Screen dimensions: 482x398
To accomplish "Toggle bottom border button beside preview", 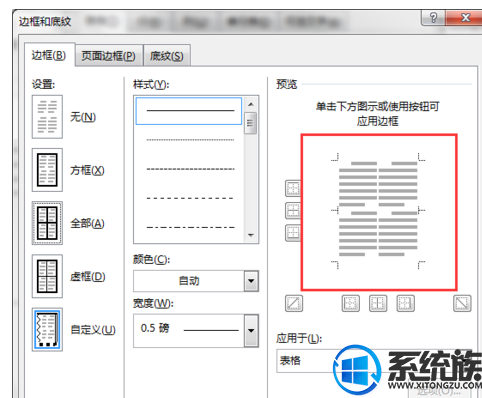I will point(293,233).
